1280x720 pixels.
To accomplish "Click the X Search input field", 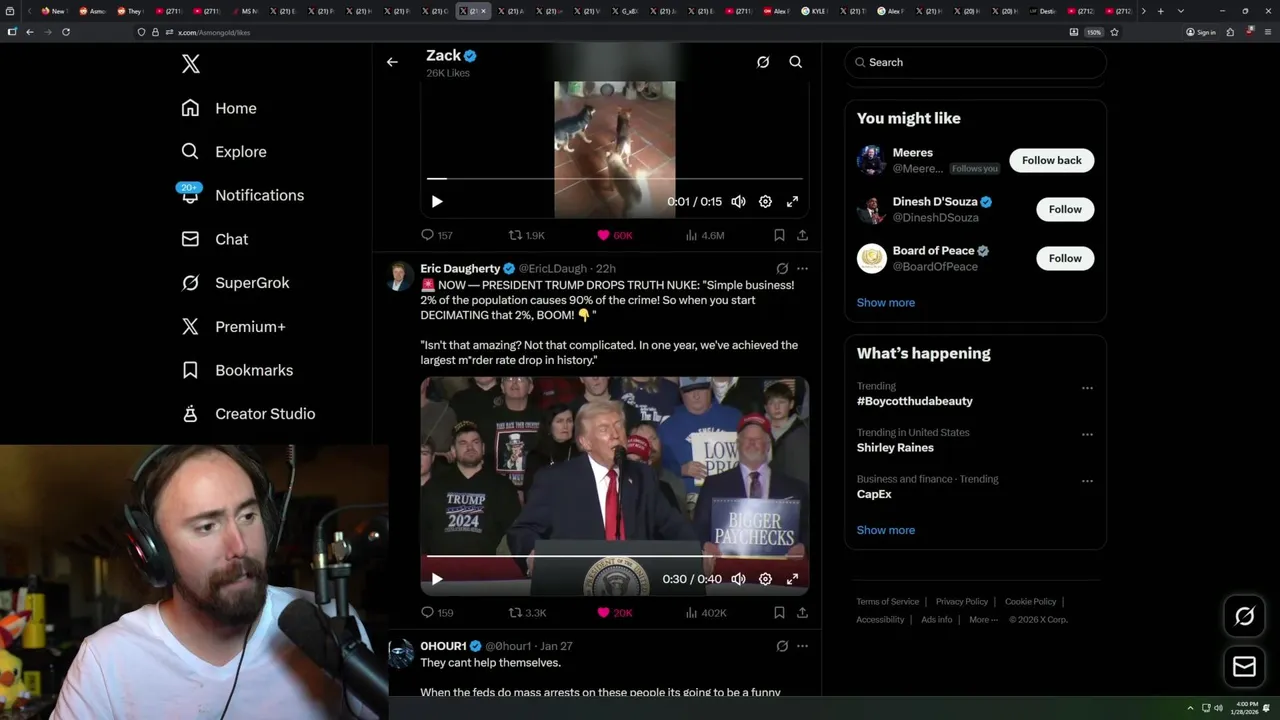I will [x=975, y=62].
